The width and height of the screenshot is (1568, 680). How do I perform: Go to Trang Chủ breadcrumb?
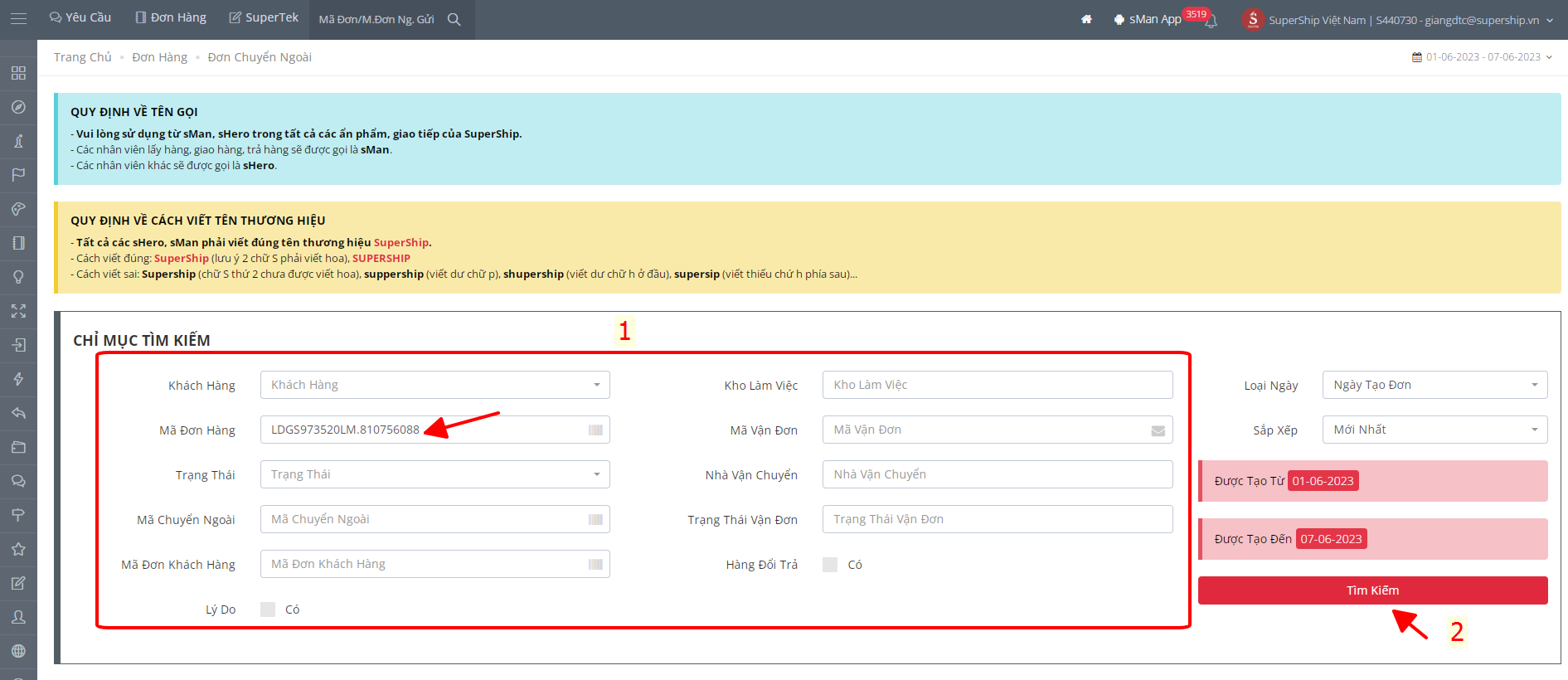tap(83, 57)
